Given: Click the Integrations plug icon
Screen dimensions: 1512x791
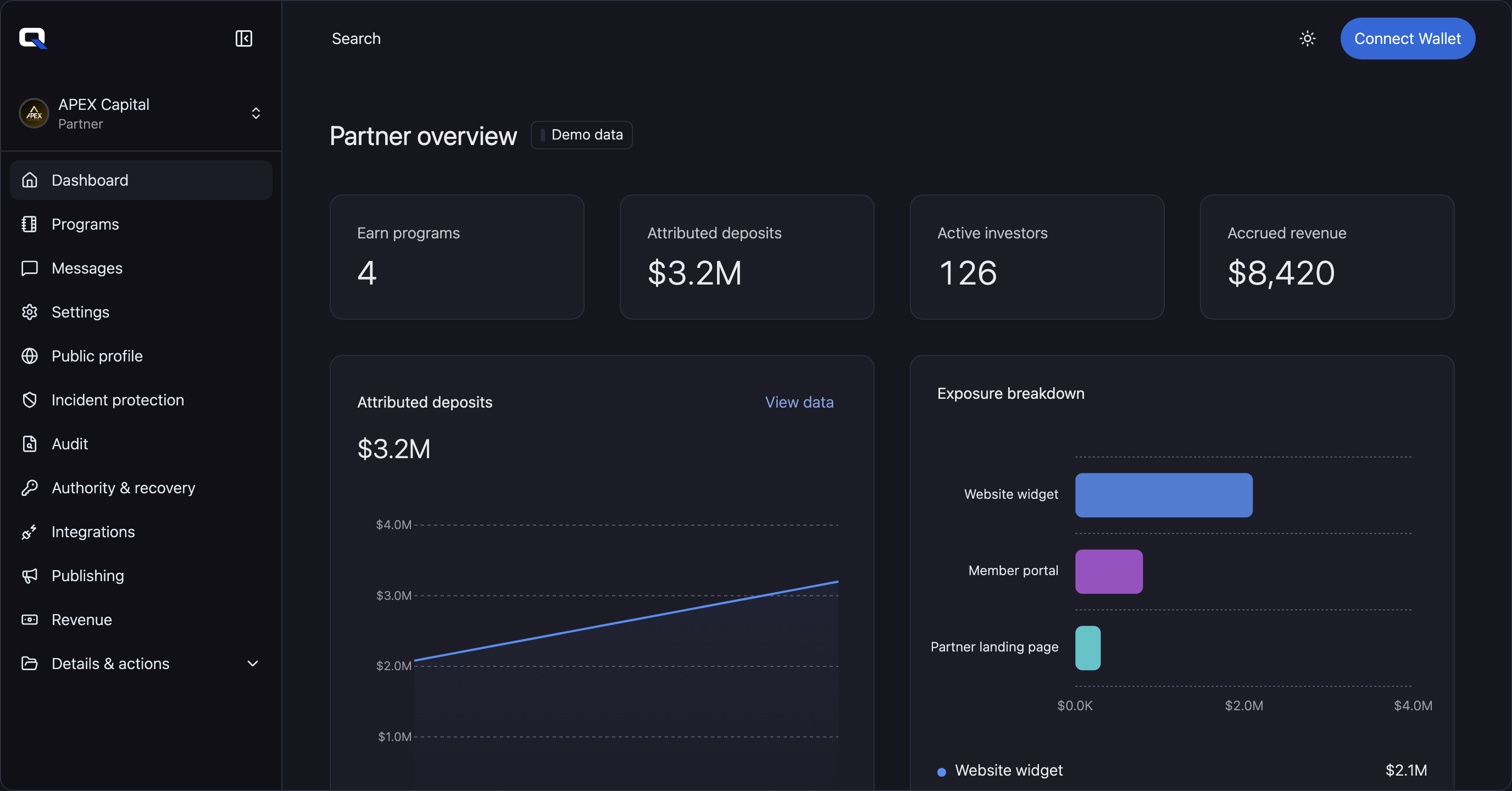Looking at the screenshot, I should coord(29,532).
